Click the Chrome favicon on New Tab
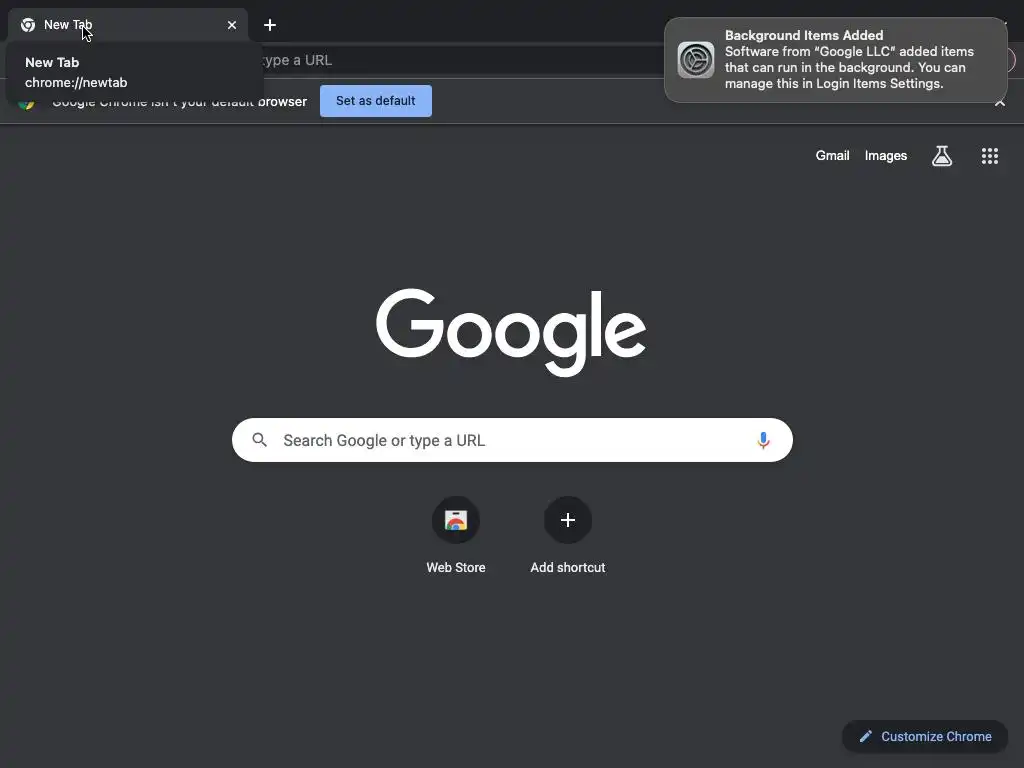Viewport: 1024px width, 768px height. tap(28, 25)
